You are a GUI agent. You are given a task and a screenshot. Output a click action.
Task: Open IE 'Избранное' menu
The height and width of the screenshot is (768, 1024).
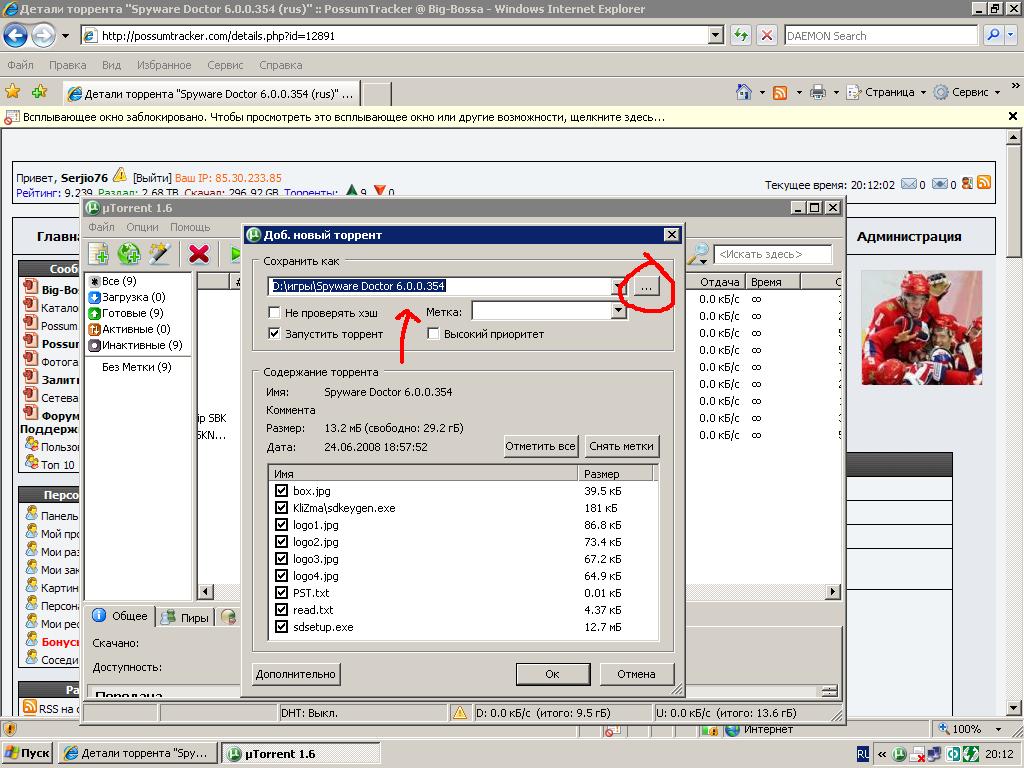click(164, 65)
